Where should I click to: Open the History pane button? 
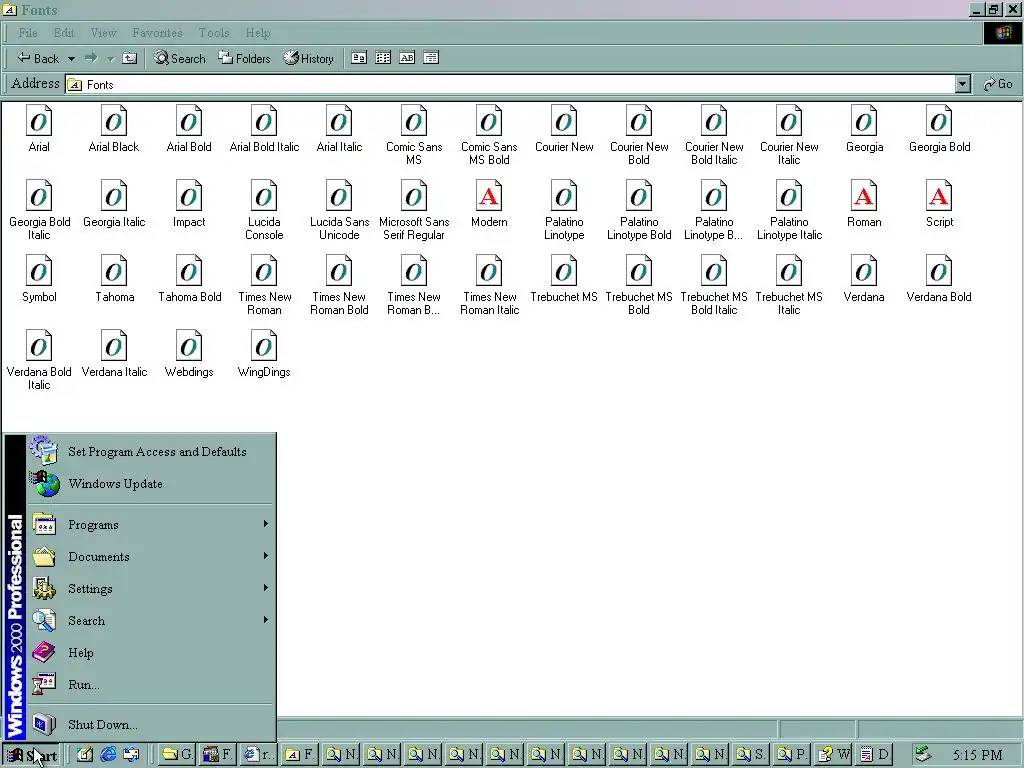click(308, 58)
